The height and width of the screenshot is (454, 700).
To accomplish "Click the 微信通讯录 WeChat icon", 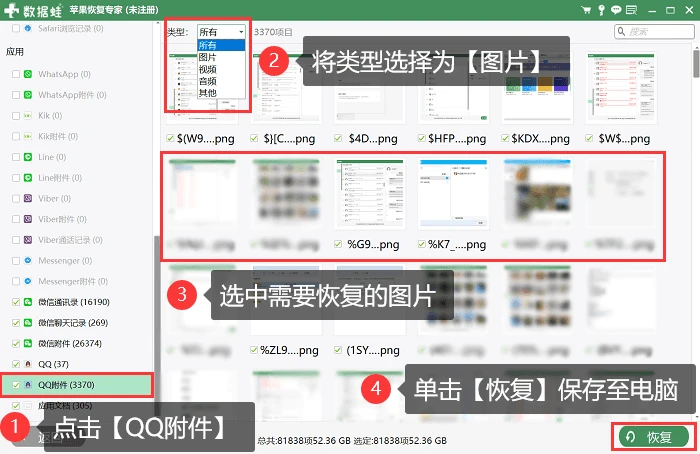I will [x=28, y=302].
